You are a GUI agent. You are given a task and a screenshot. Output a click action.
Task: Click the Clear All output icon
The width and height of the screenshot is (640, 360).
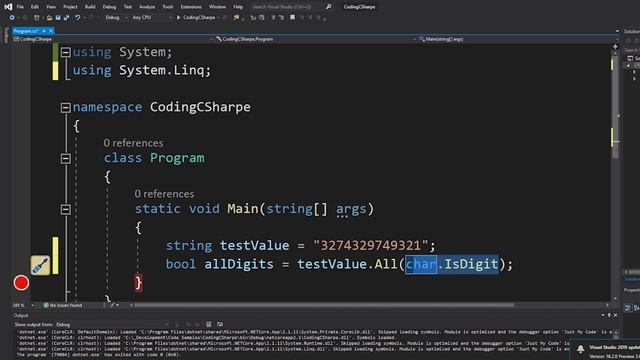tap(209, 324)
